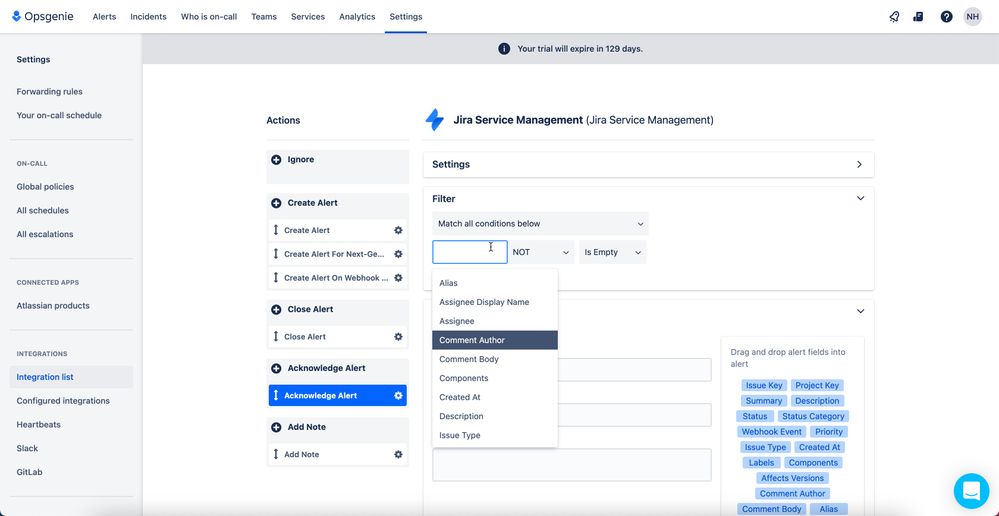This screenshot has width=999, height=516.
Task: Open Incidents tab
Action: [x=148, y=17]
